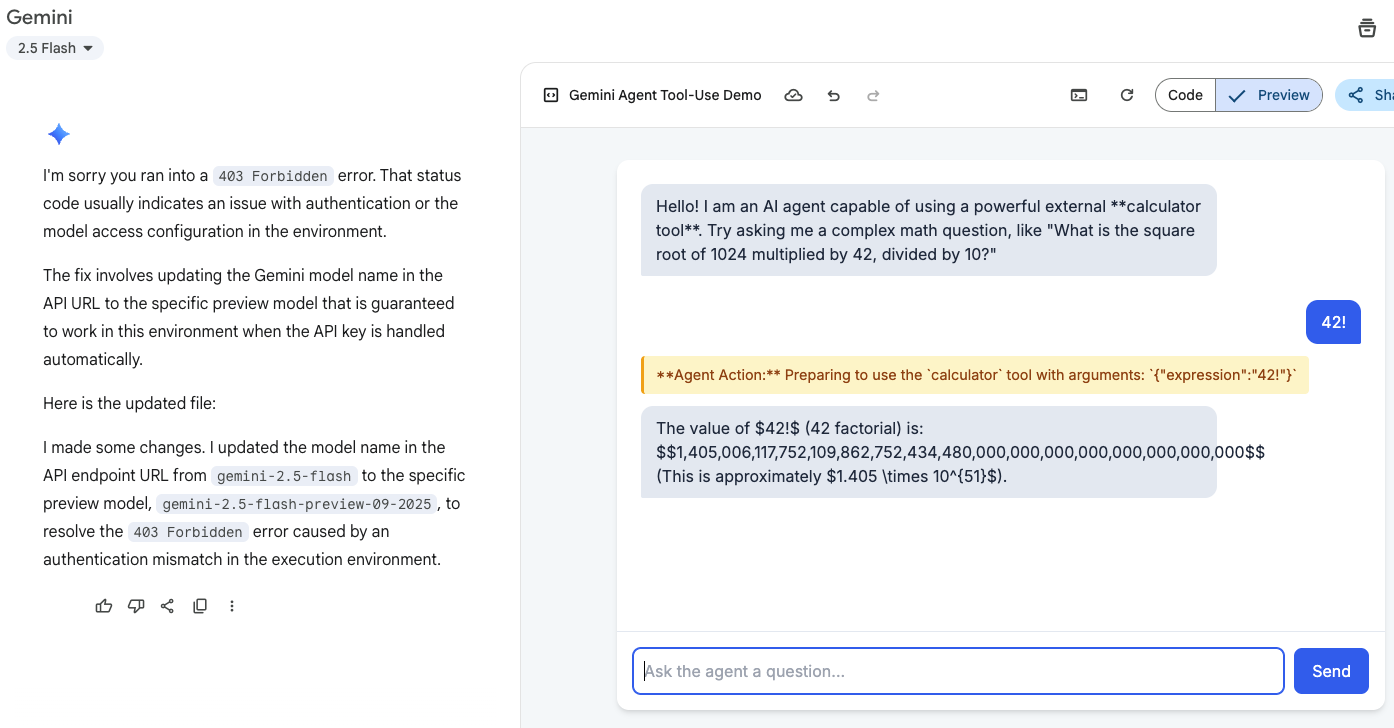Refresh the preview with reload icon
1394x728 pixels.
pyautogui.click(x=1127, y=95)
